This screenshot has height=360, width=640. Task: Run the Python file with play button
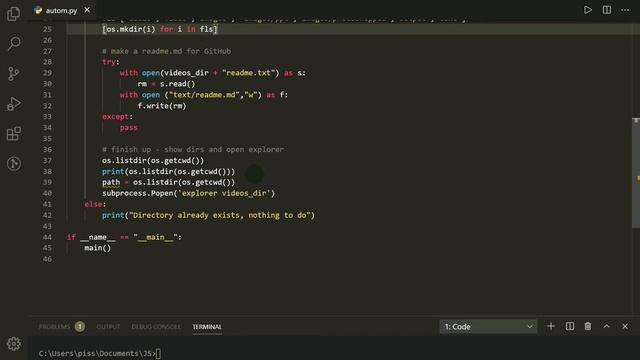coord(588,10)
